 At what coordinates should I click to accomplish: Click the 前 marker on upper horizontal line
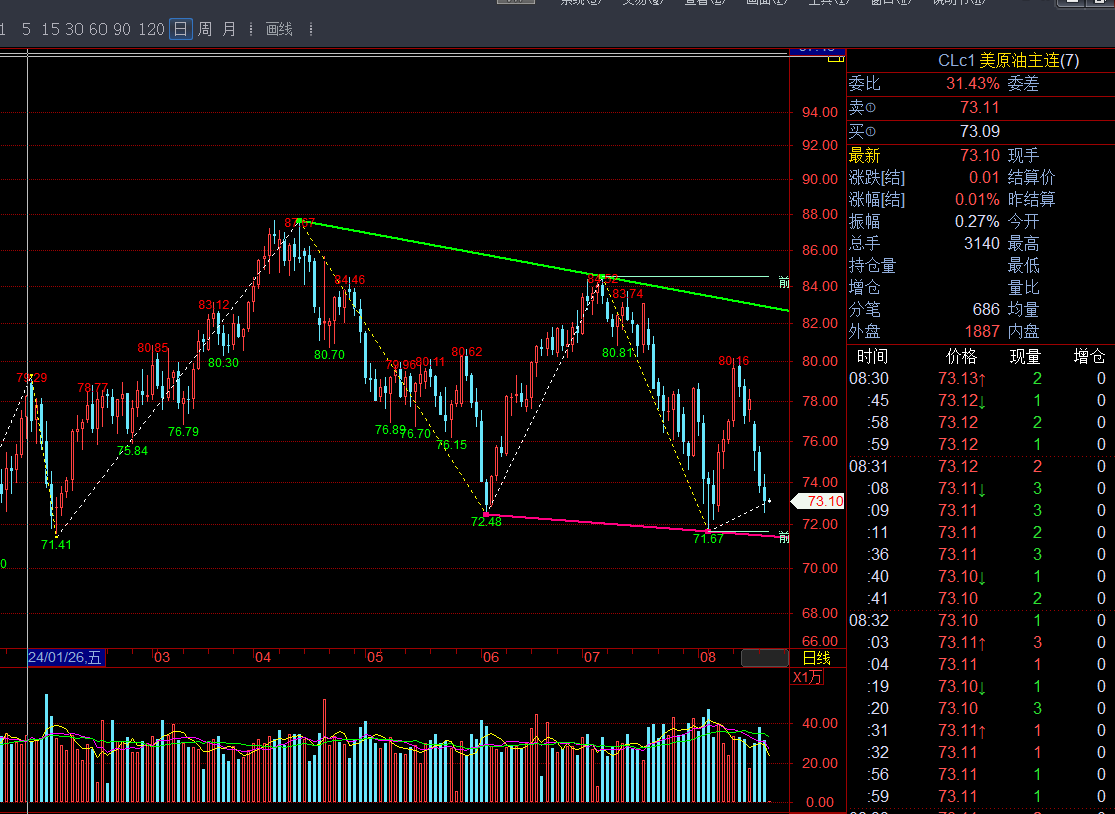(x=784, y=283)
